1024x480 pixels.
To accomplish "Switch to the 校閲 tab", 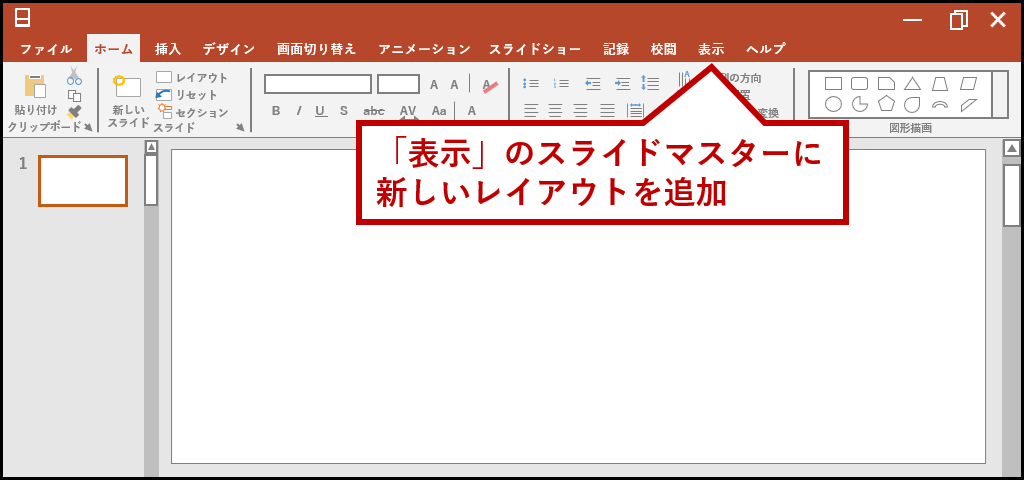I will tap(664, 49).
